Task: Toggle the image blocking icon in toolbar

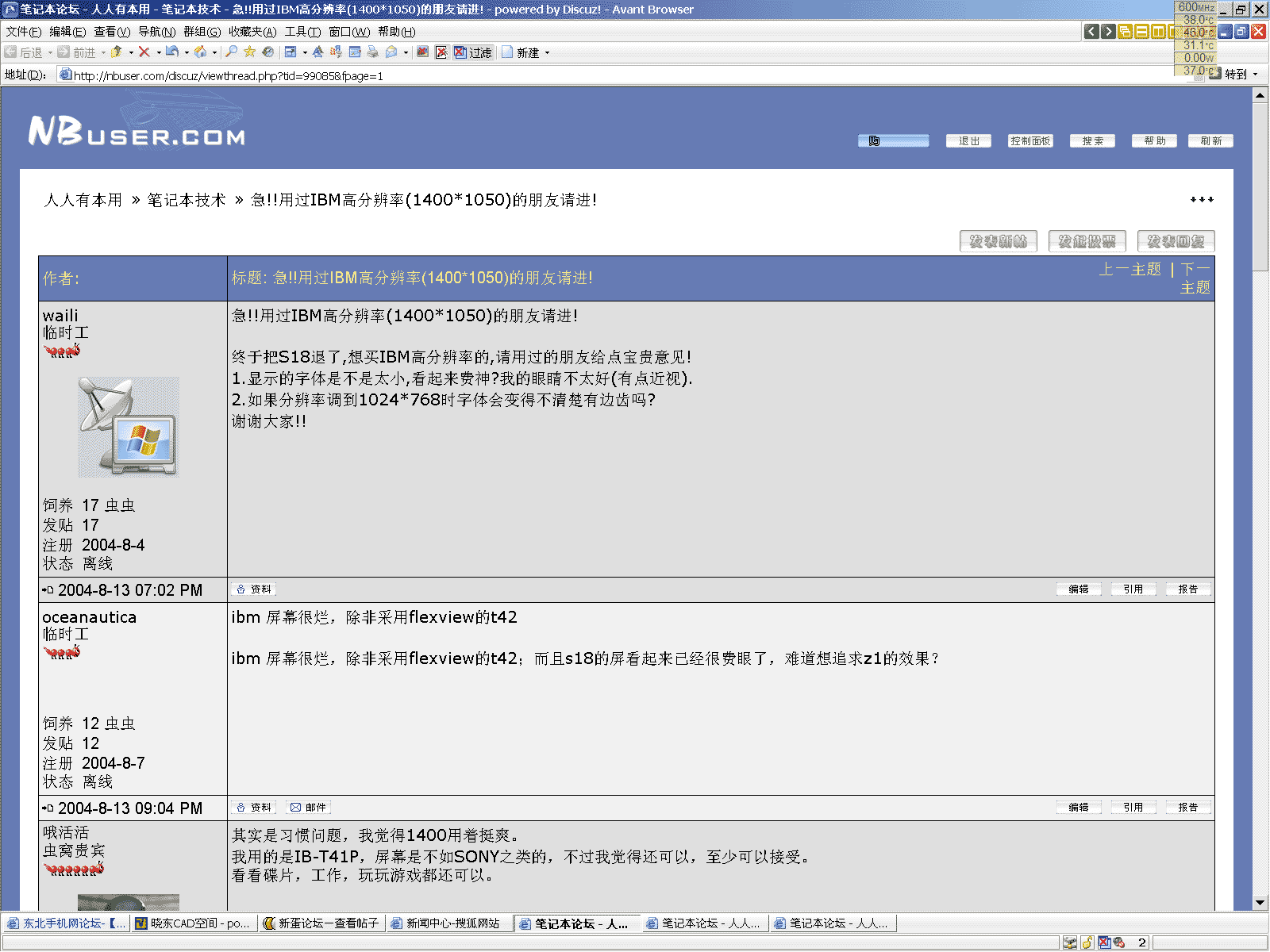Action: tap(422, 52)
